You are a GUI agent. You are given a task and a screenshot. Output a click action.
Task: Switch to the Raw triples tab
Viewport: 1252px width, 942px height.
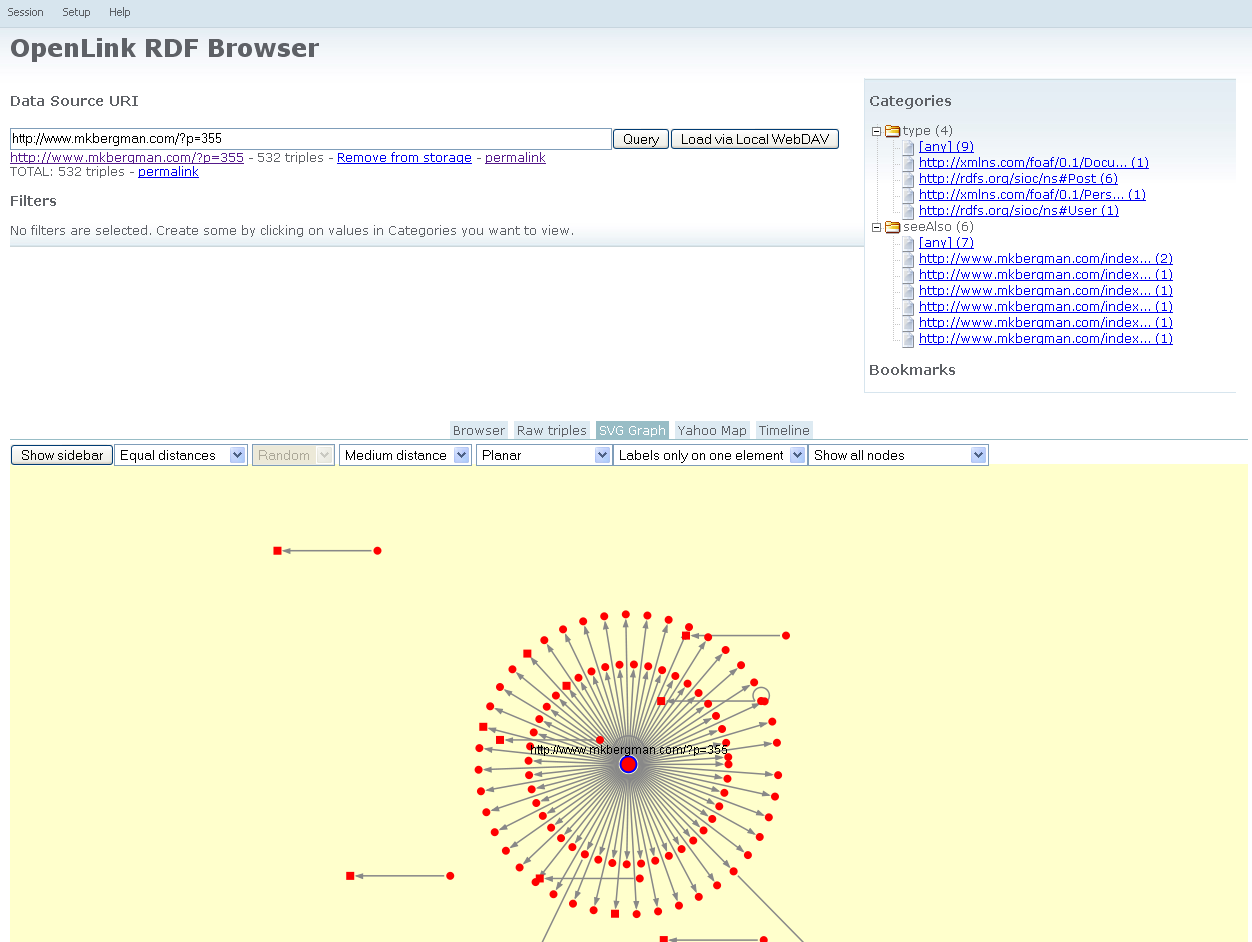tap(552, 430)
